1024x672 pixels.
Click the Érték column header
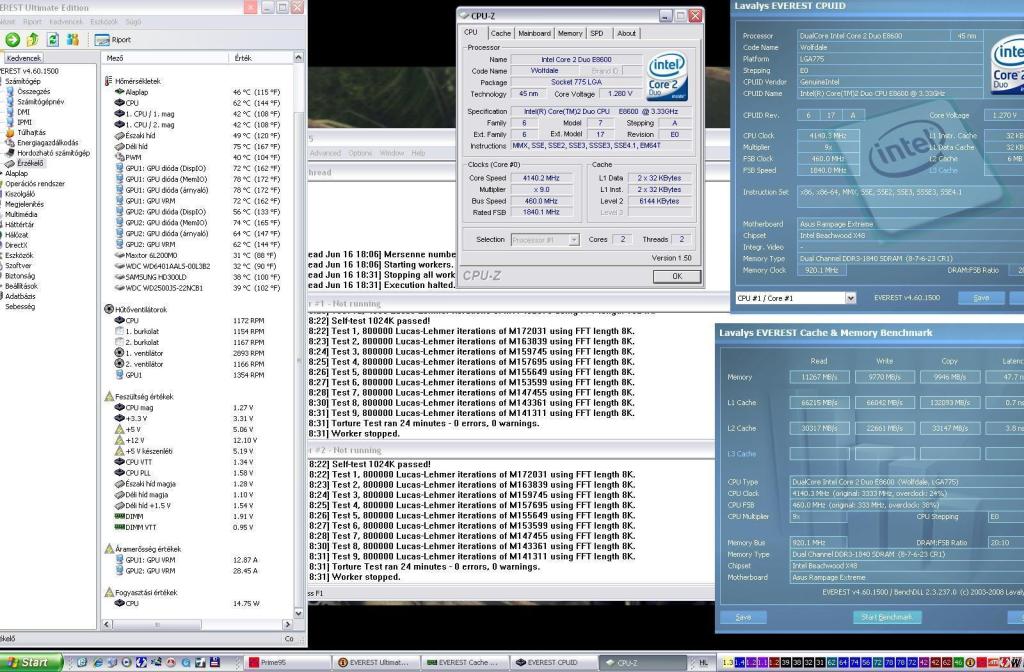pyautogui.click(x=261, y=58)
